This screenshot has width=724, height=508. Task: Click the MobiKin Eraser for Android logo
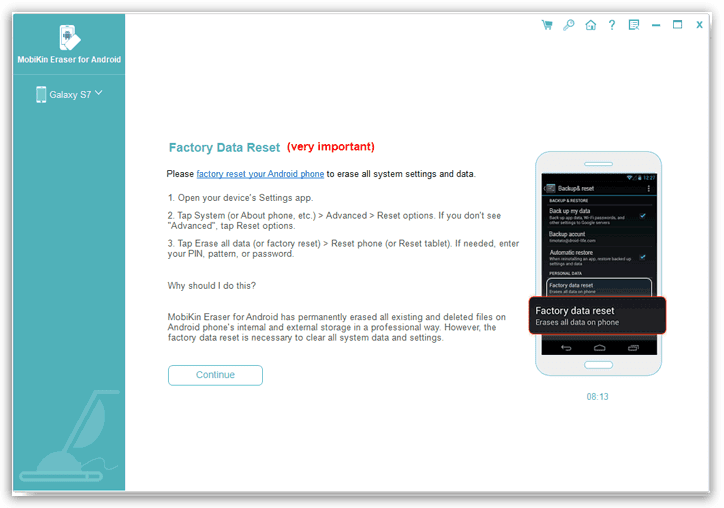click(x=69, y=37)
